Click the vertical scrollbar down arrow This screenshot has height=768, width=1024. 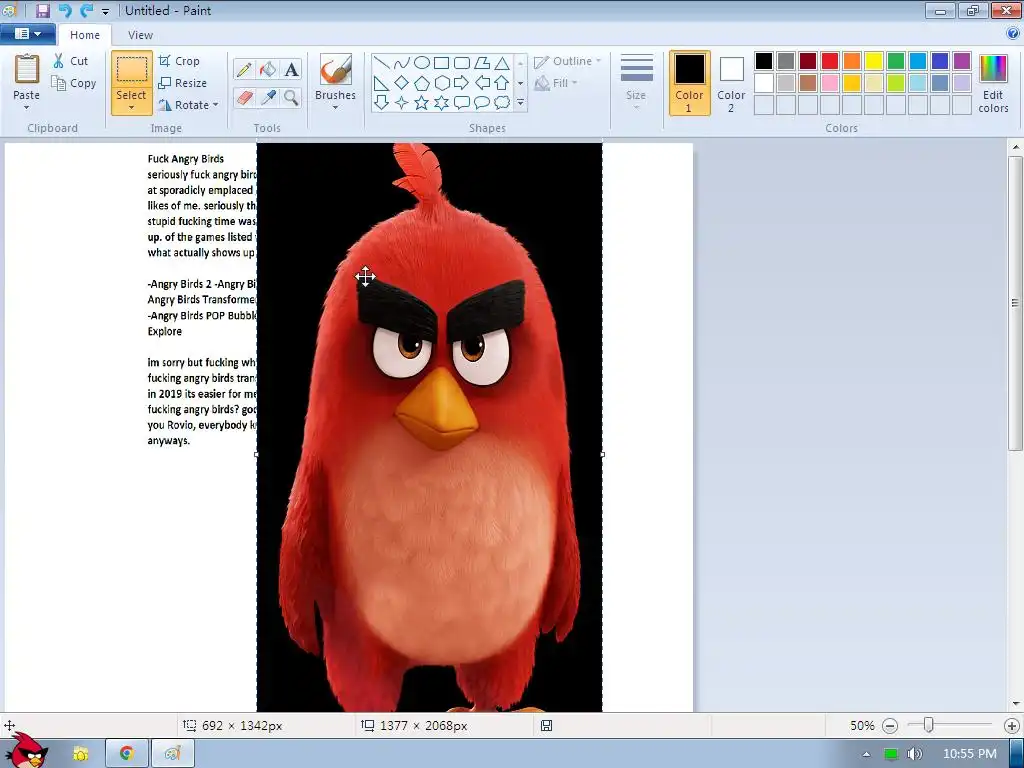pyautogui.click(x=1015, y=703)
